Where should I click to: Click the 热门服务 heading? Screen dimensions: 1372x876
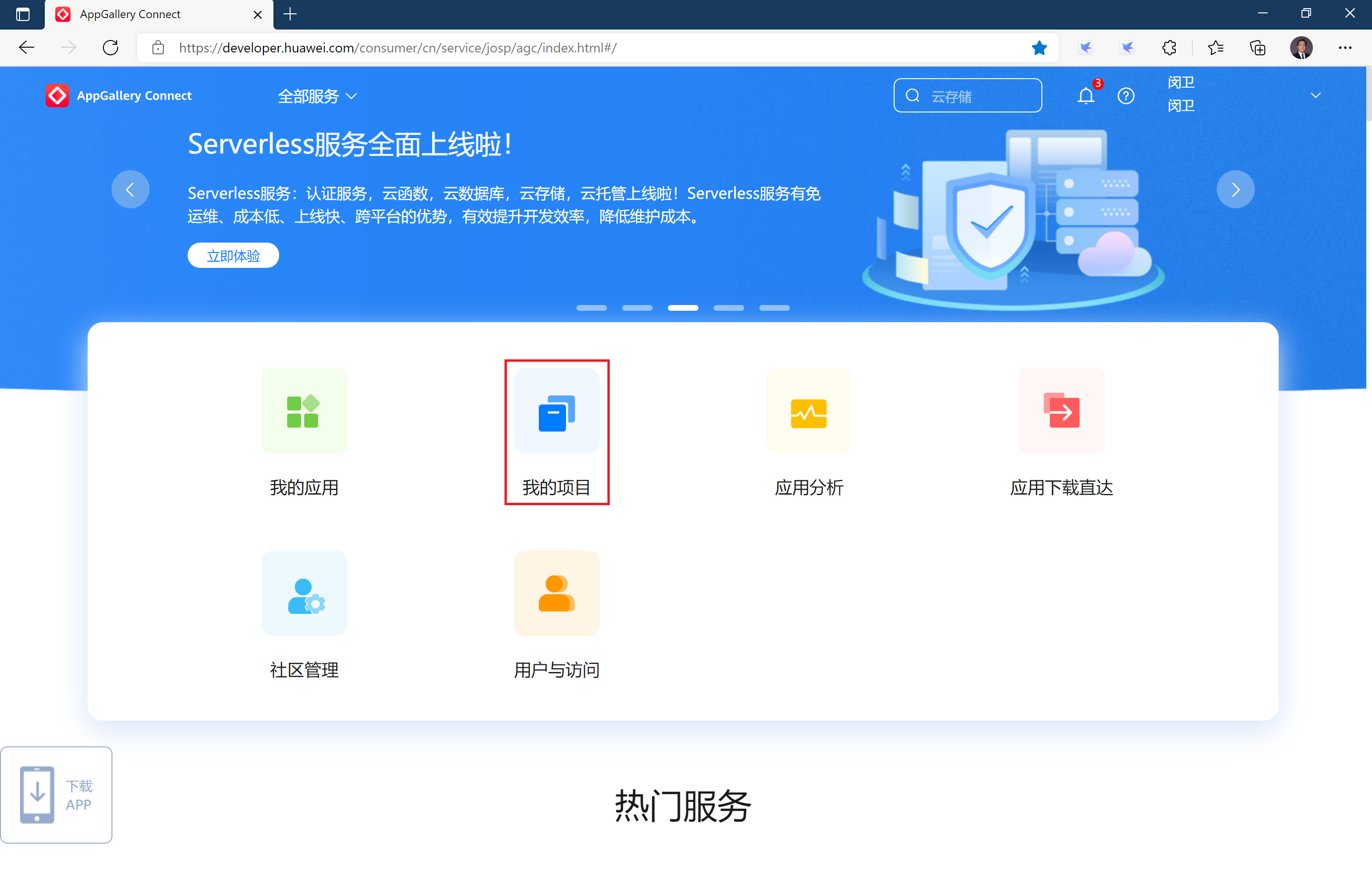[683, 806]
